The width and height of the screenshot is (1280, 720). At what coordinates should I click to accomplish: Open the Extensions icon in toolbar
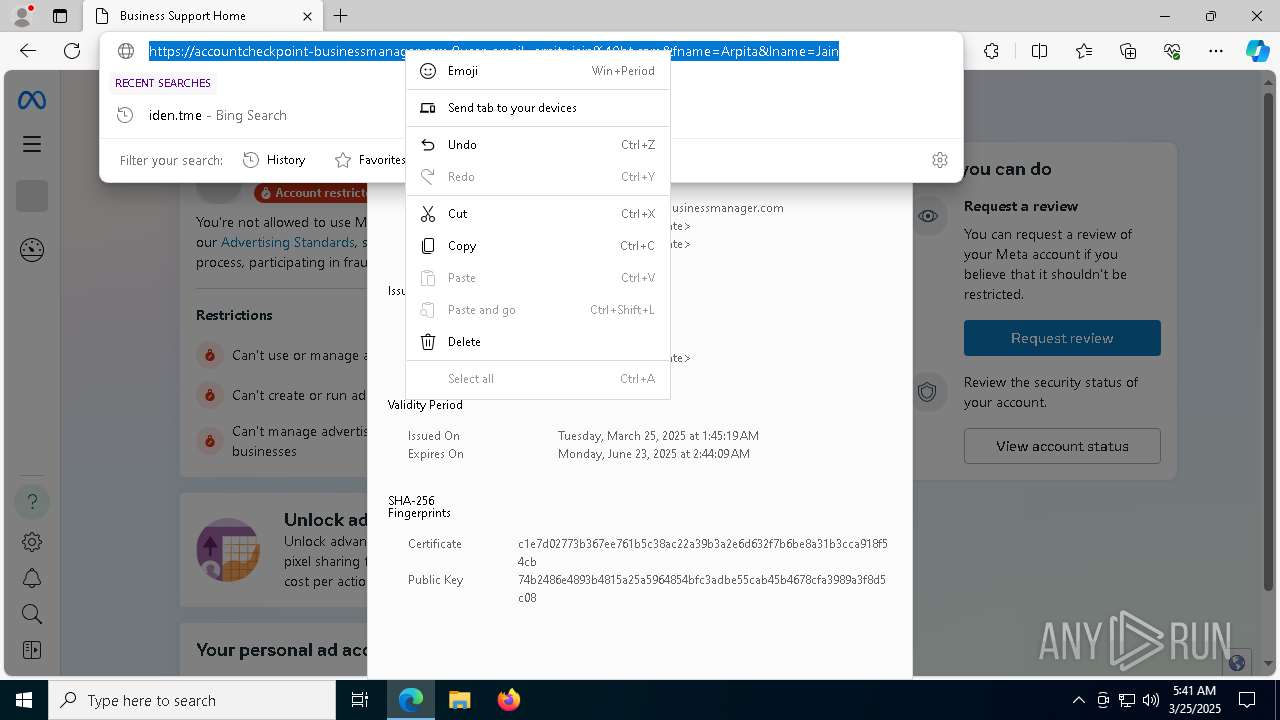tap(991, 51)
